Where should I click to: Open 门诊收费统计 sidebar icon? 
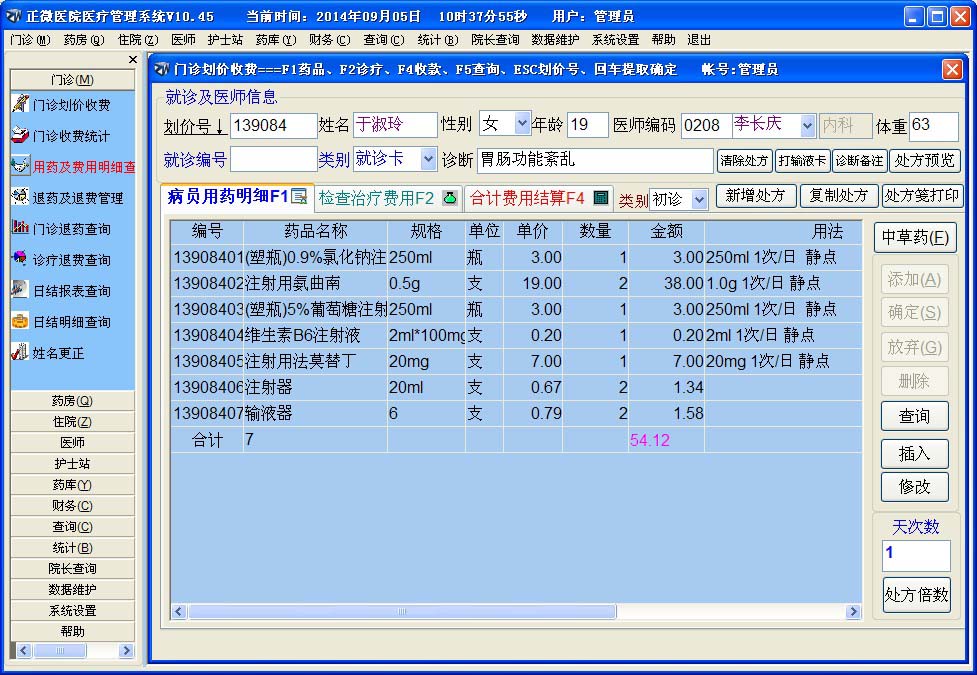click(20, 135)
